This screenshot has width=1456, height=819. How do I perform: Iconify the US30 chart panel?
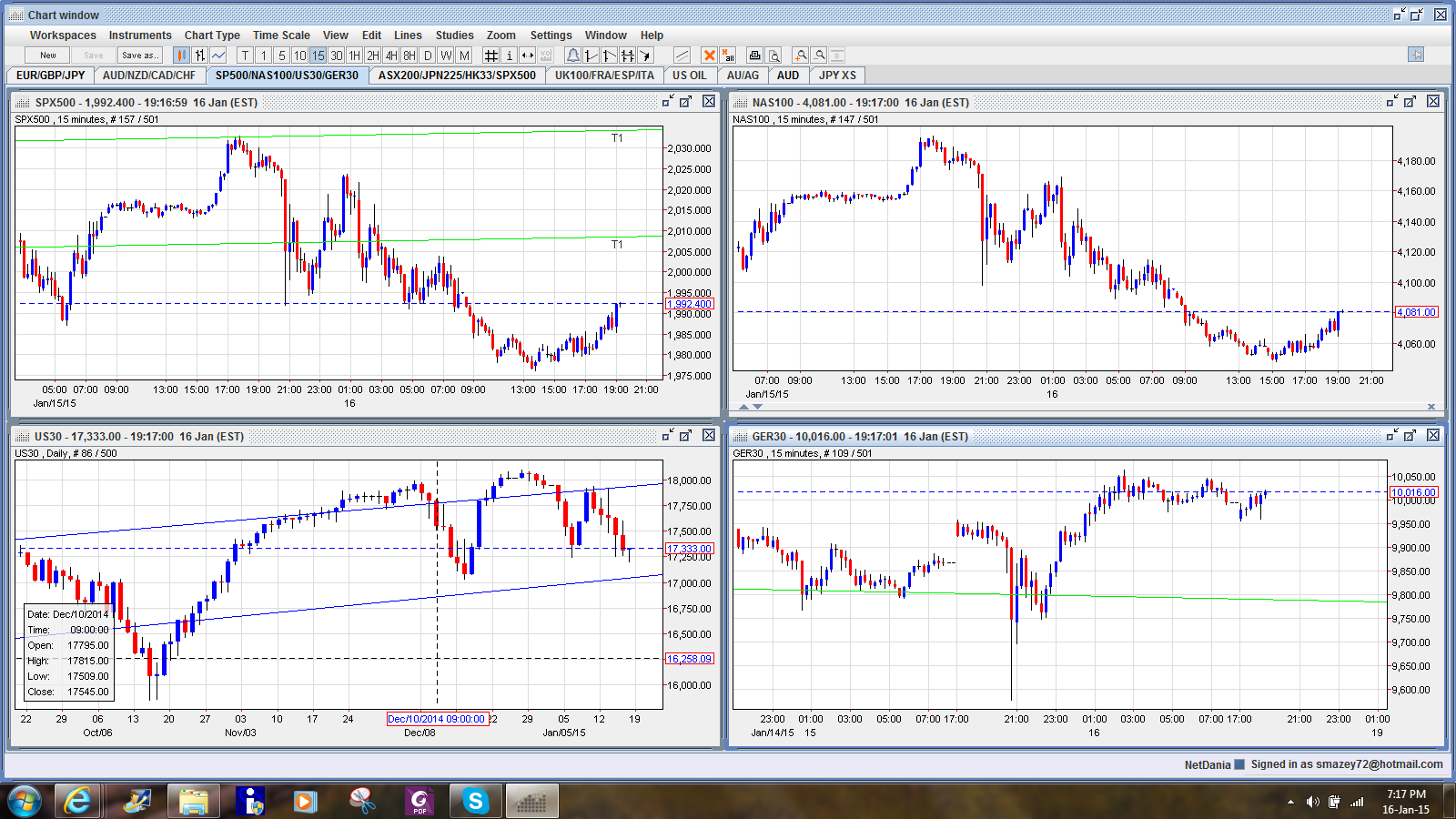pos(667,436)
